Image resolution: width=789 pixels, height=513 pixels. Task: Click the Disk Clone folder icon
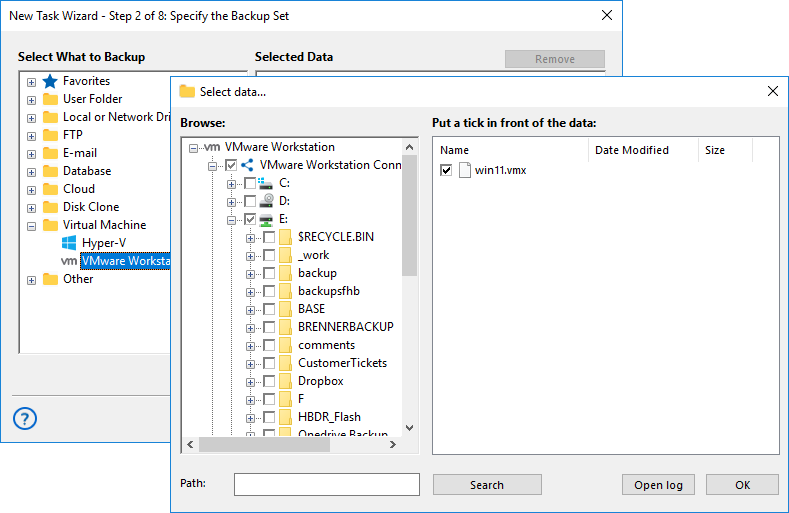(50, 207)
